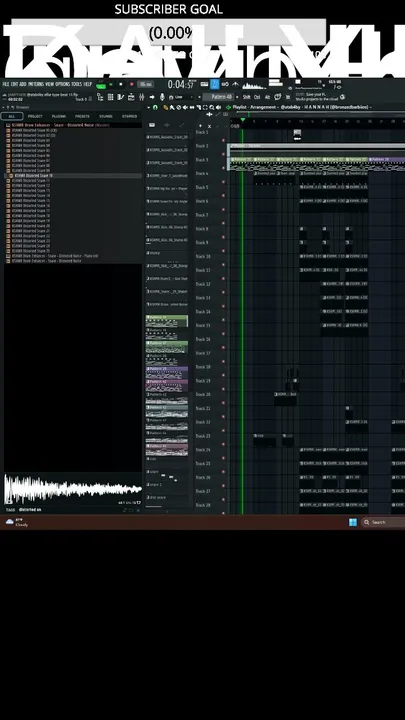The image size is (405, 720).
Task: Open the EDIT menu
Action: point(14,84)
